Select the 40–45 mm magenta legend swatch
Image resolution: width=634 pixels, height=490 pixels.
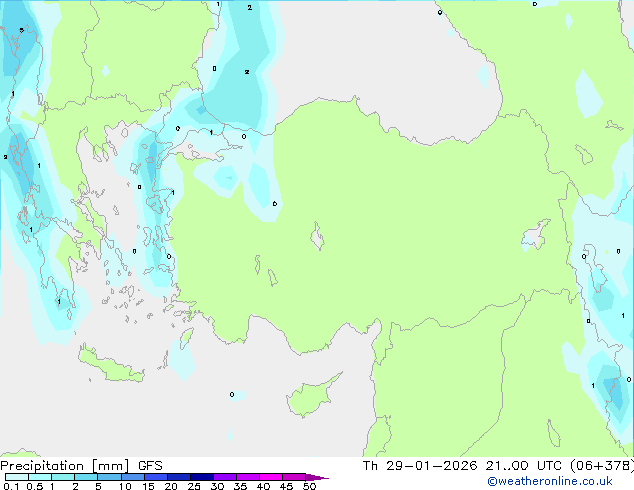[271, 477]
